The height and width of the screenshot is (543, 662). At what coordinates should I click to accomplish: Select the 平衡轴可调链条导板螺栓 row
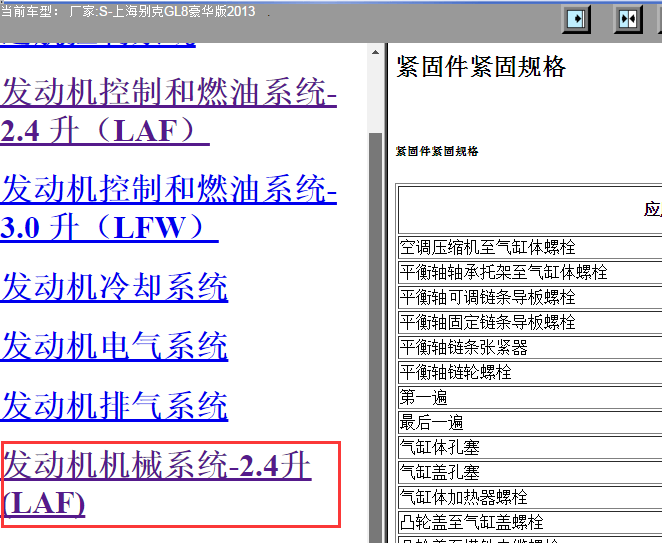530,297
